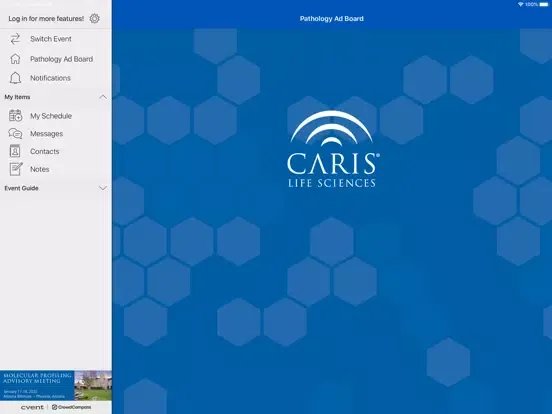This screenshot has height=414, width=552.
Task: Open Notes menu item
Action: click(56, 169)
